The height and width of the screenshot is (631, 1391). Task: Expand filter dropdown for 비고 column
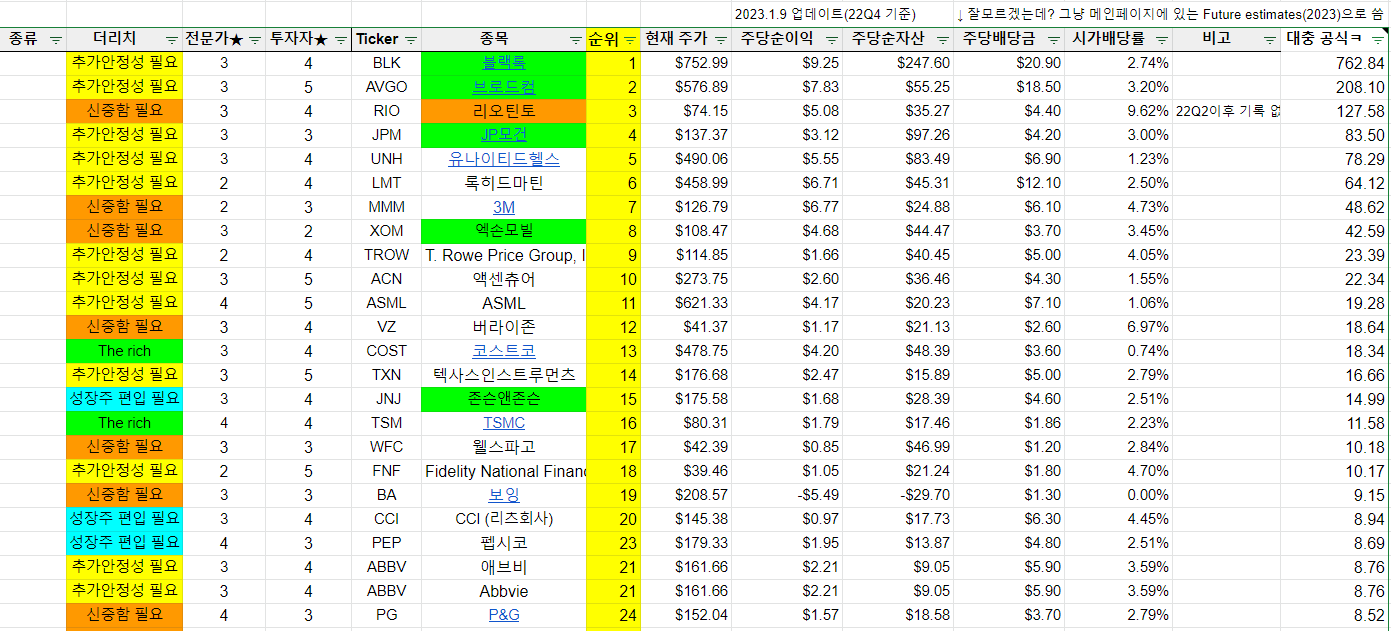pyautogui.click(x=1270, y=39)
